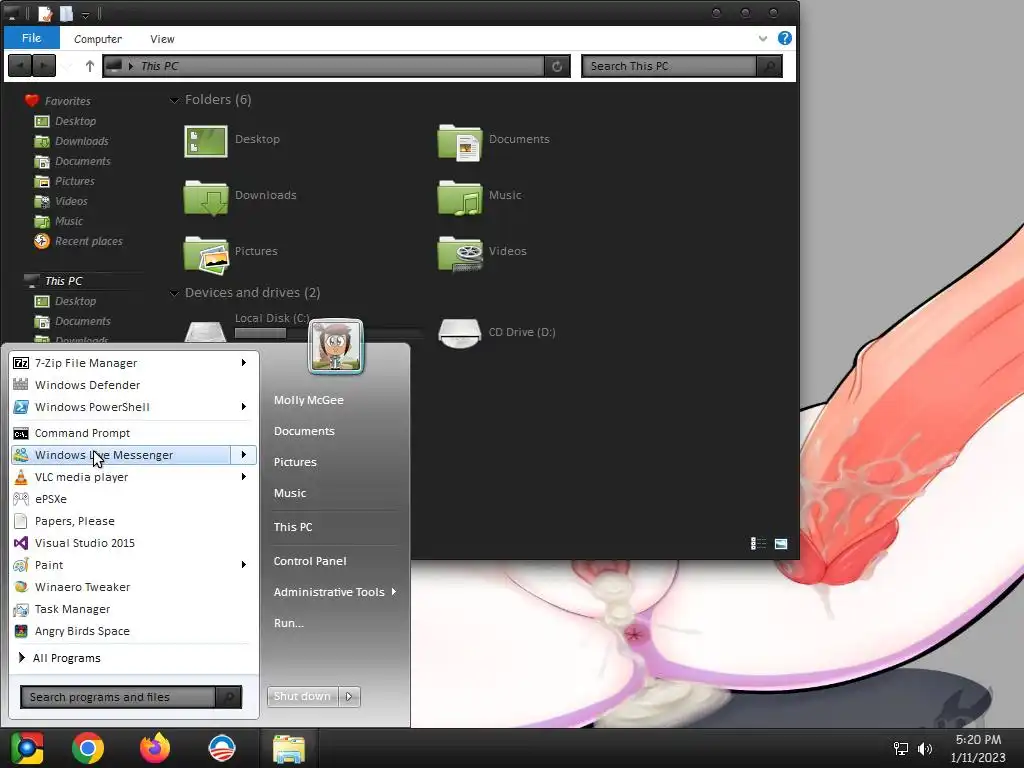Image resolution: width=1024 pixels, height=768 pixels.
Task: Select This PC in navigation pane
Action: coord(54,281)
